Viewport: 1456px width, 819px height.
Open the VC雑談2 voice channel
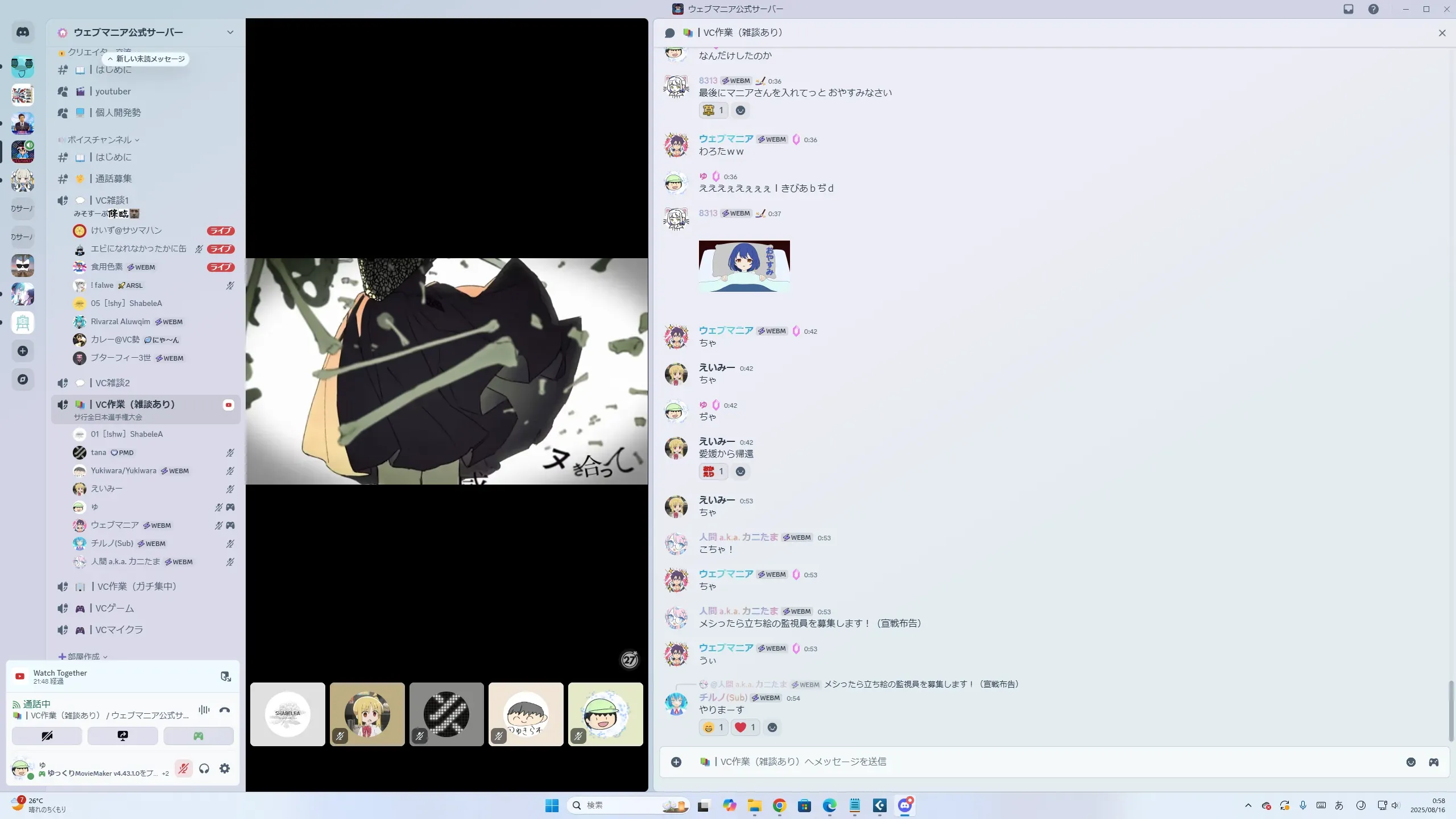coord(113,383)
